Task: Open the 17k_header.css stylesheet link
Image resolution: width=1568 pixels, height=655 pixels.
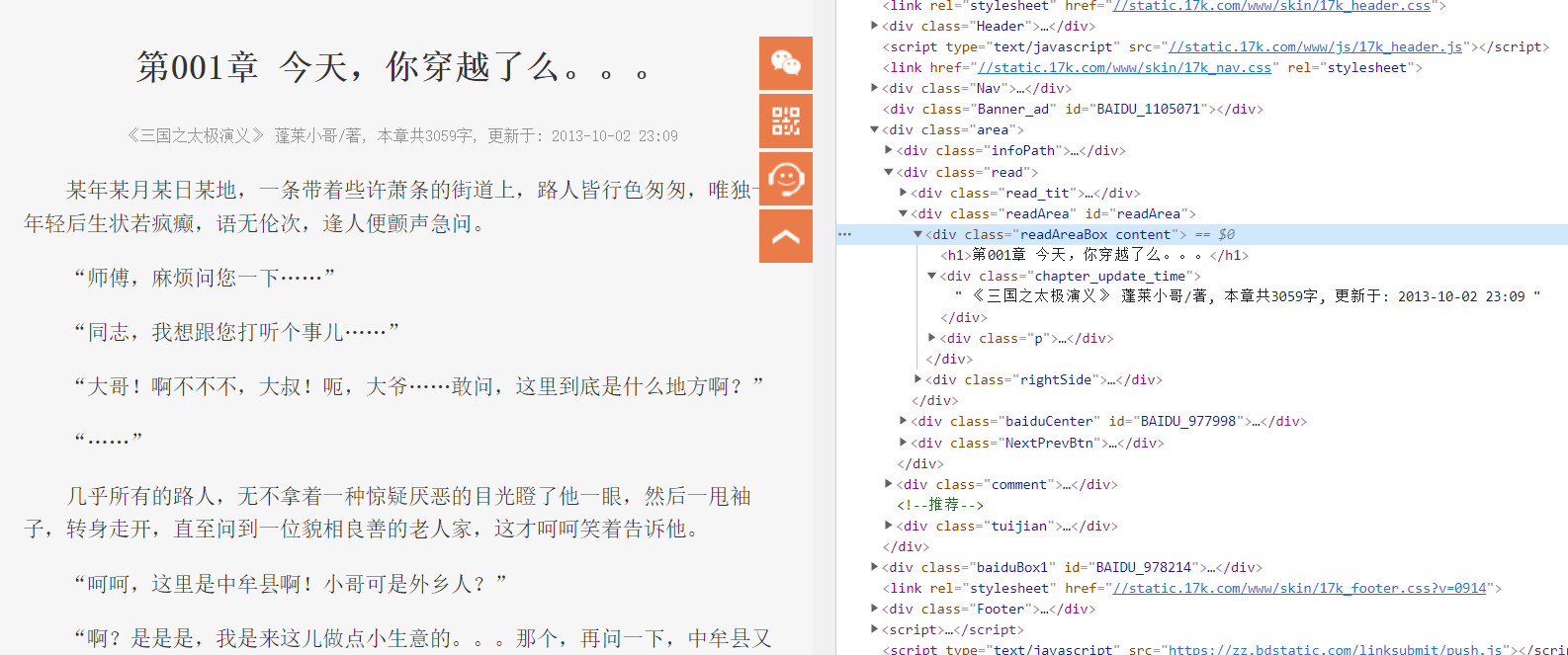Action: (x=1271, y=6)
